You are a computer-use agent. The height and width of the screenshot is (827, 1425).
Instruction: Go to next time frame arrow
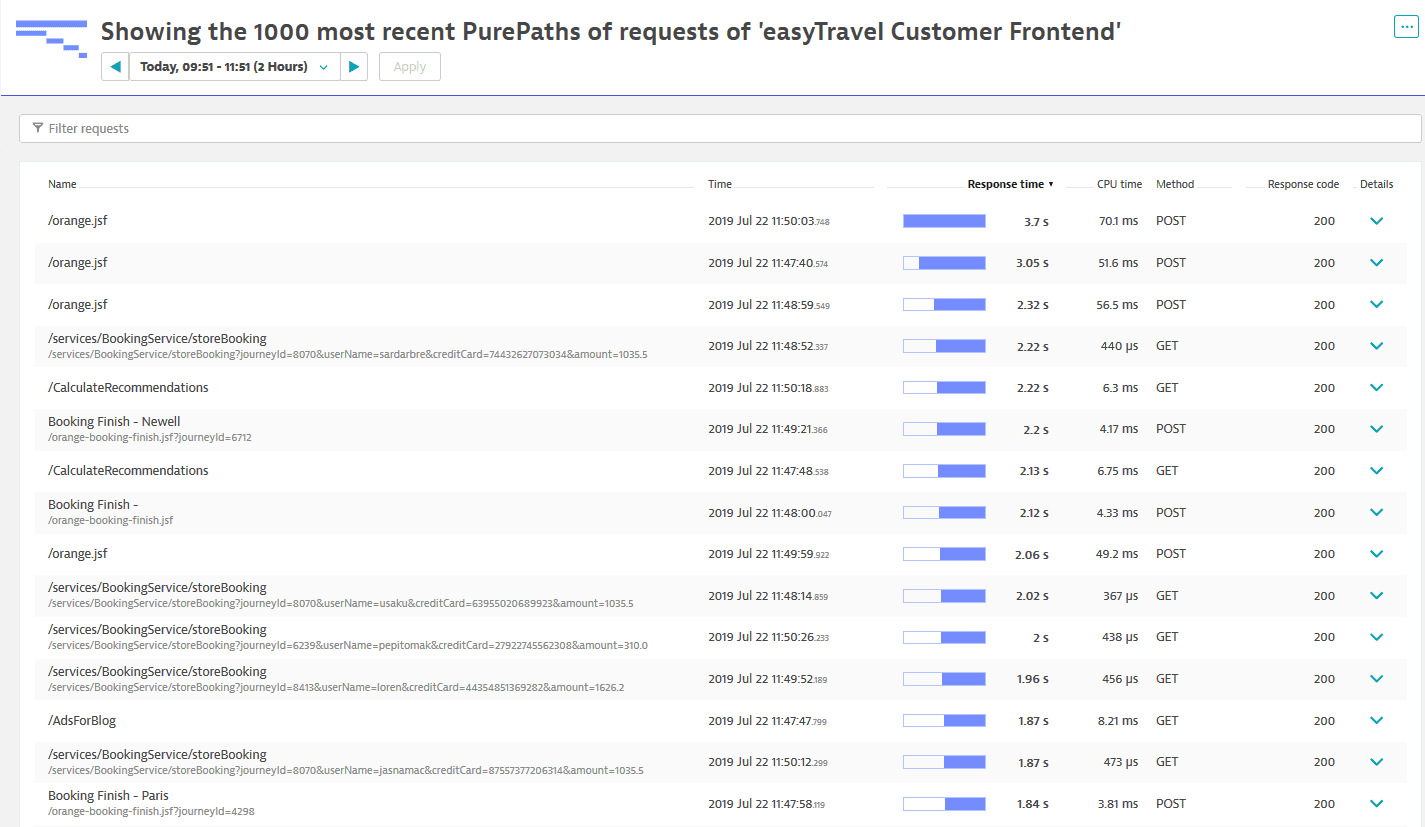click(x=354, y=67)
